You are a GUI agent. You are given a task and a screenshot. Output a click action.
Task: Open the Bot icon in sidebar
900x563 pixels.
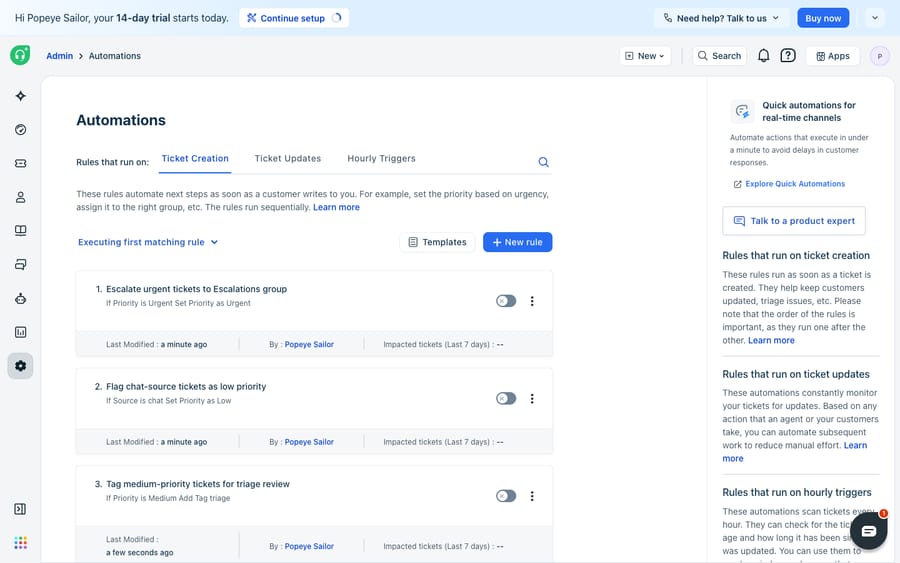point(21,298)
